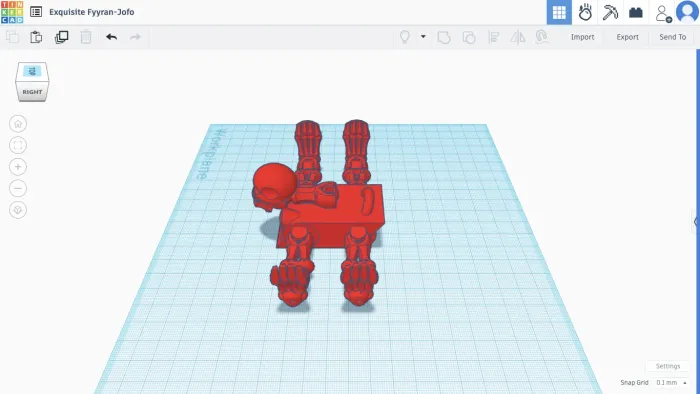Screen dimensions: 700x394
Task: Switch to the Bricks mode
Action: 636,12
